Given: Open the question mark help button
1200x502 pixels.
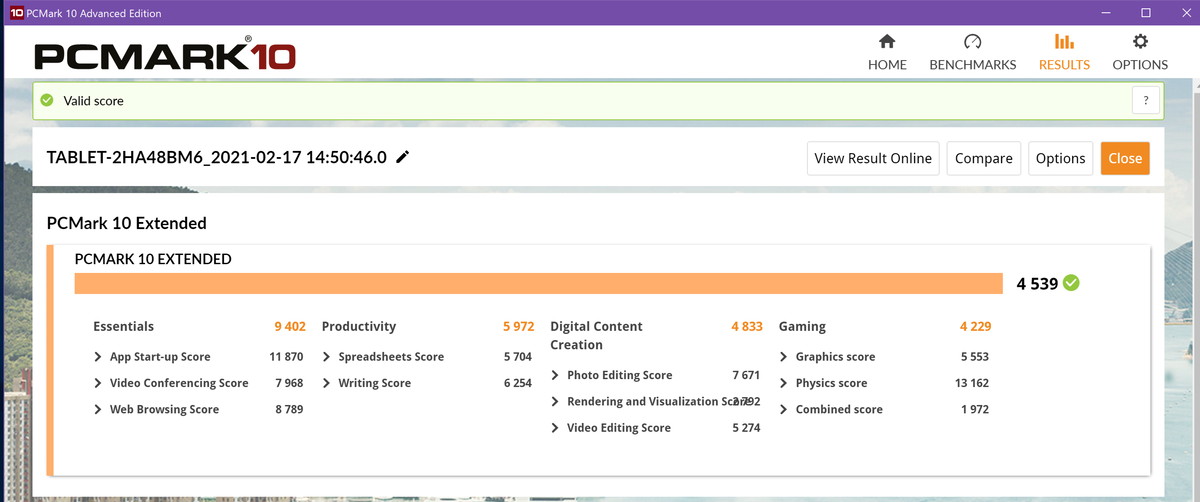Looking at the screenshot, I should tap(1146, 100).
